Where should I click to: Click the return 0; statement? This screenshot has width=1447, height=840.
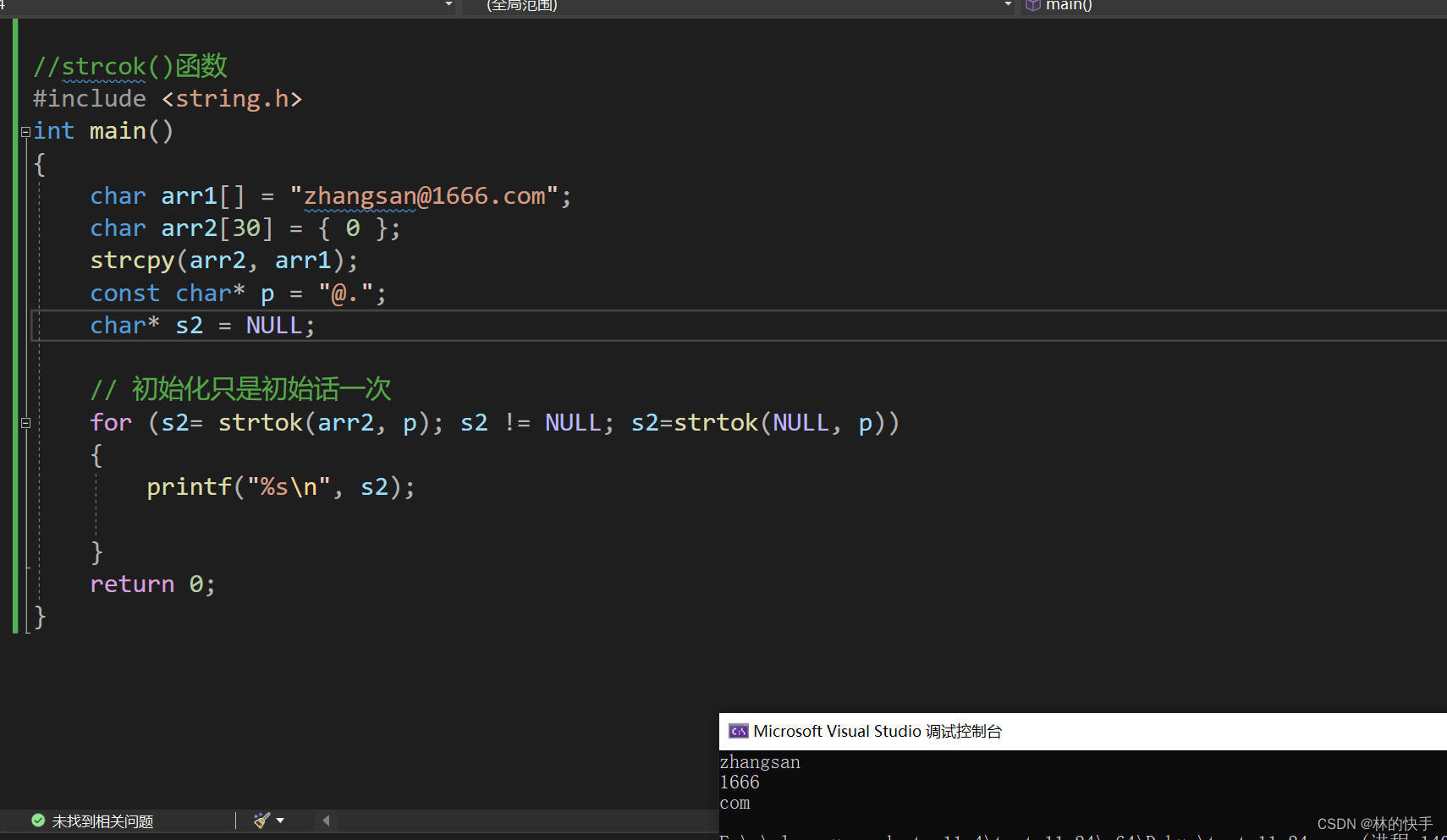click(x=153, y=585)
